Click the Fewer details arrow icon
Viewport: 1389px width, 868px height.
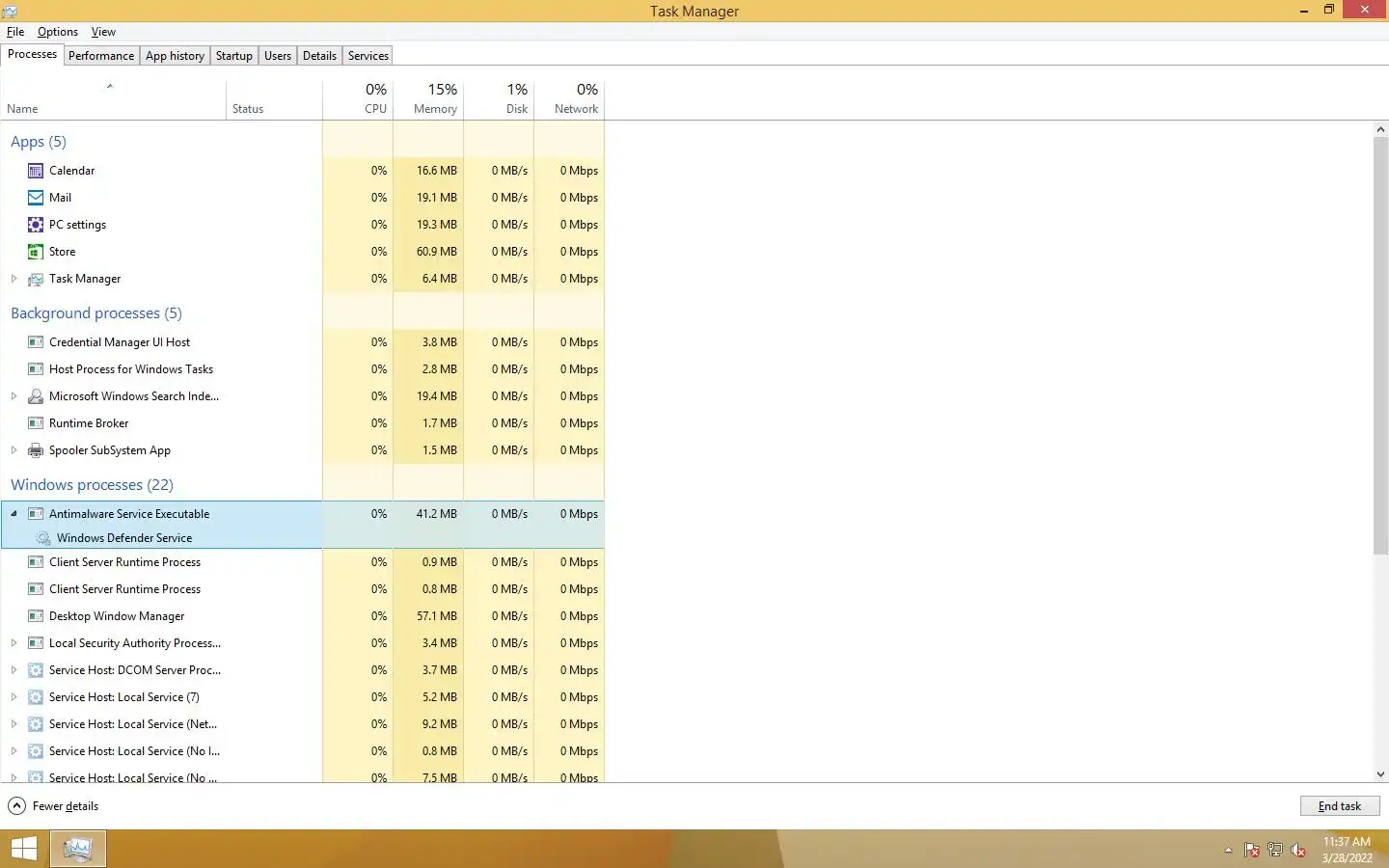click(x=16, y=806)
